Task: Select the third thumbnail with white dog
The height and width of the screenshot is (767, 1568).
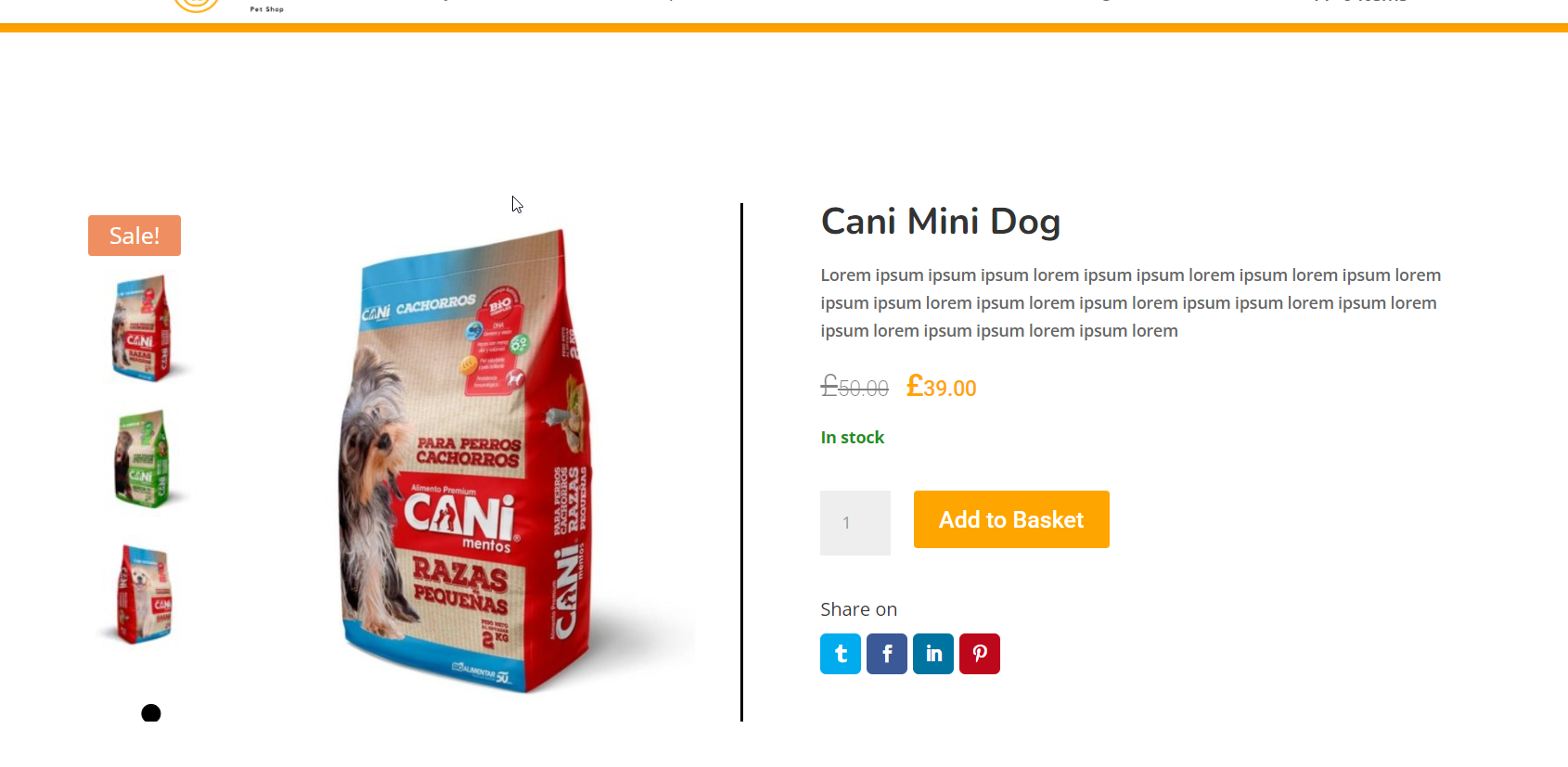Action: [x=142, y=594]
